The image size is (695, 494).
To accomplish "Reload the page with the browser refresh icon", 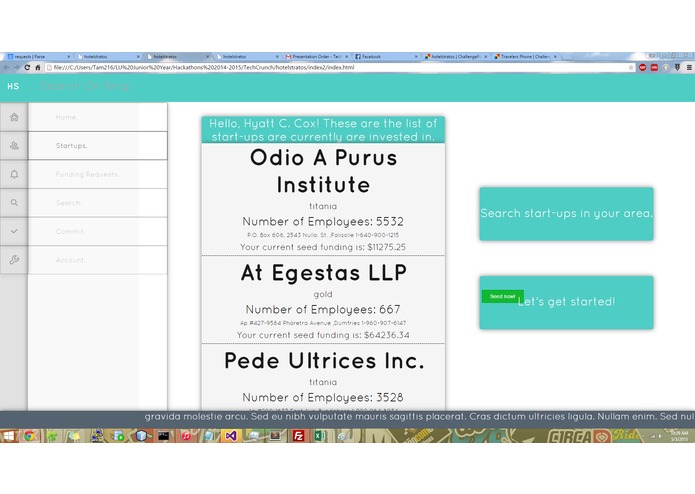I will [27, 67].
